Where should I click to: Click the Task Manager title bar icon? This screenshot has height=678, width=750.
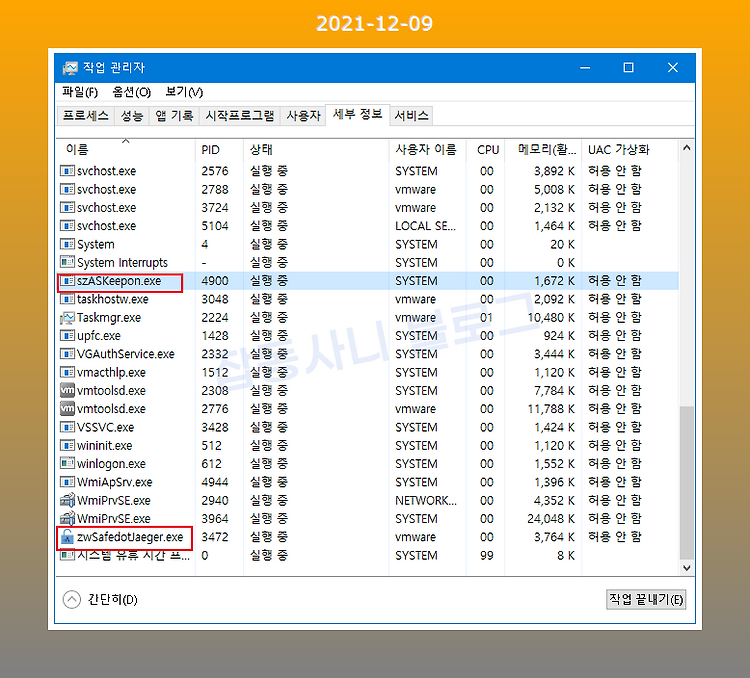70,68
